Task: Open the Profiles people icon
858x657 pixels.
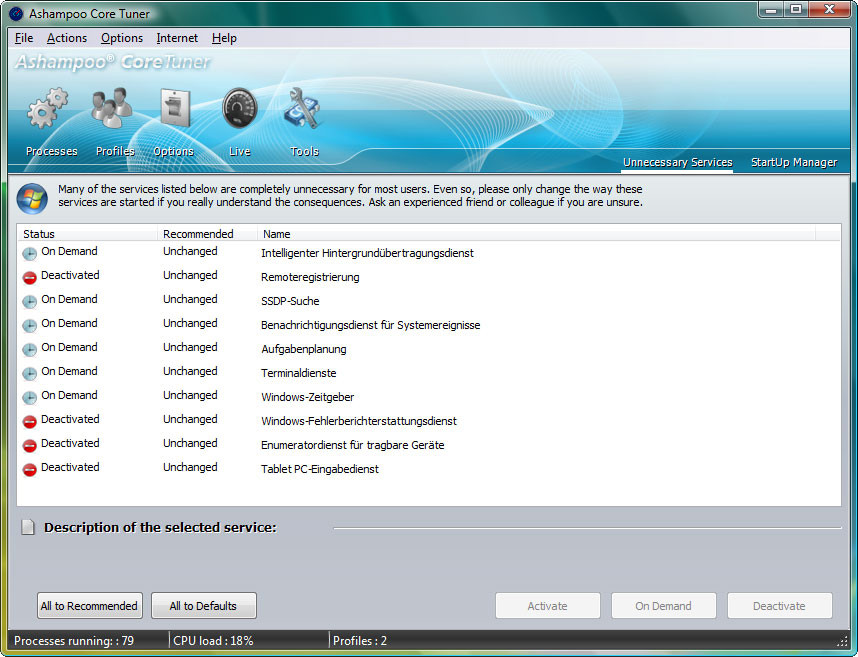Action: pyautogui.click(x=112, y=108)
